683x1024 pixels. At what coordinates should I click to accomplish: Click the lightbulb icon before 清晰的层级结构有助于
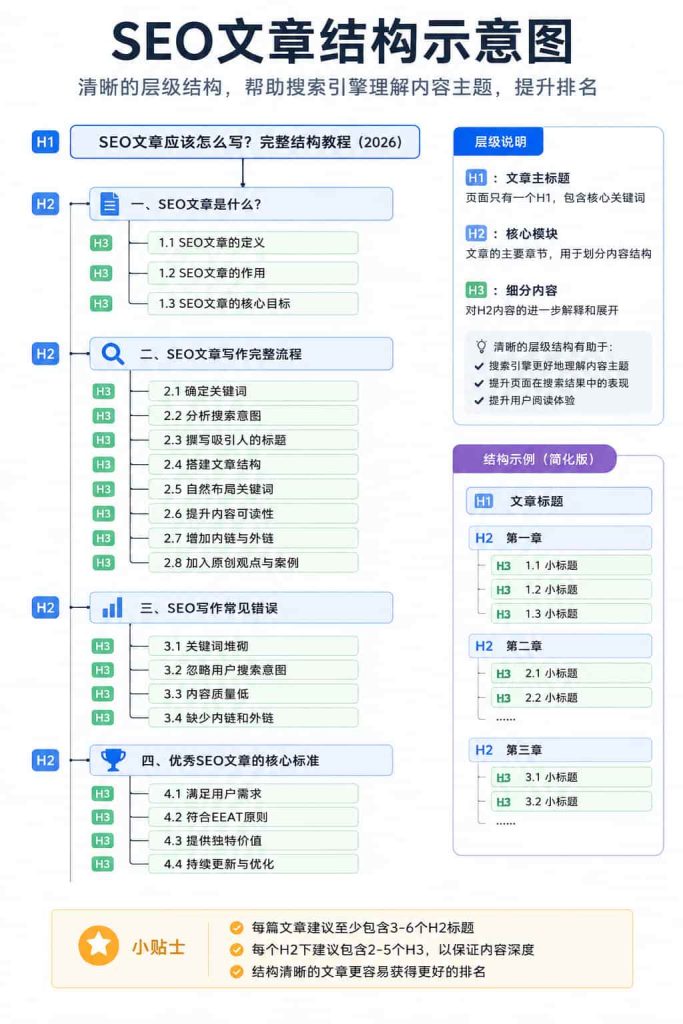point(481,346)
